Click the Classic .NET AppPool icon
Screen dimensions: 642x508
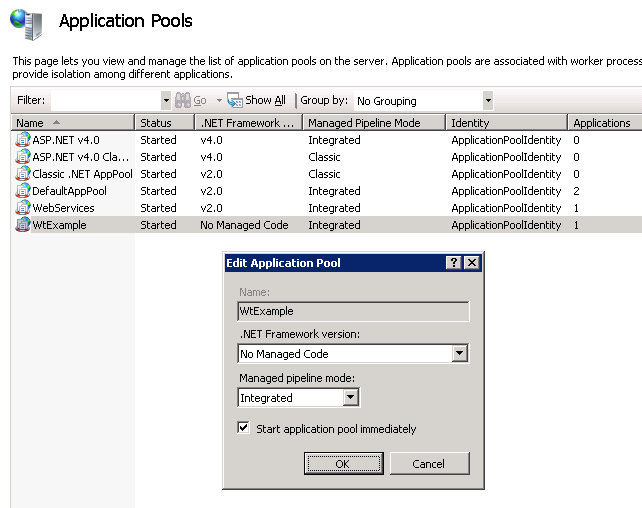point(23,174)
